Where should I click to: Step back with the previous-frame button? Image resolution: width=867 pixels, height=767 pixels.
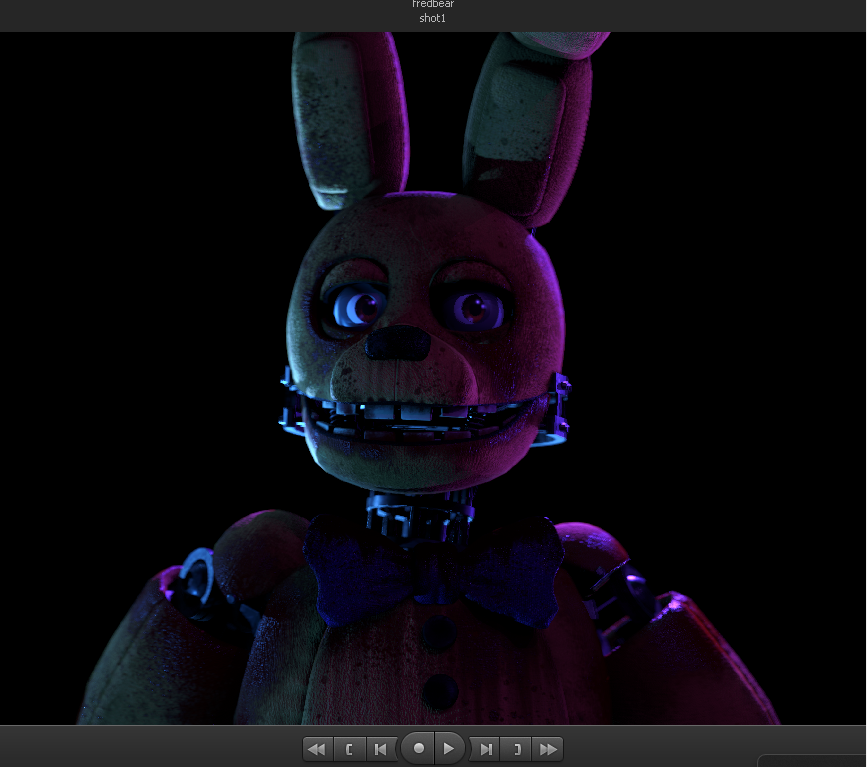[x=381, y=749]
